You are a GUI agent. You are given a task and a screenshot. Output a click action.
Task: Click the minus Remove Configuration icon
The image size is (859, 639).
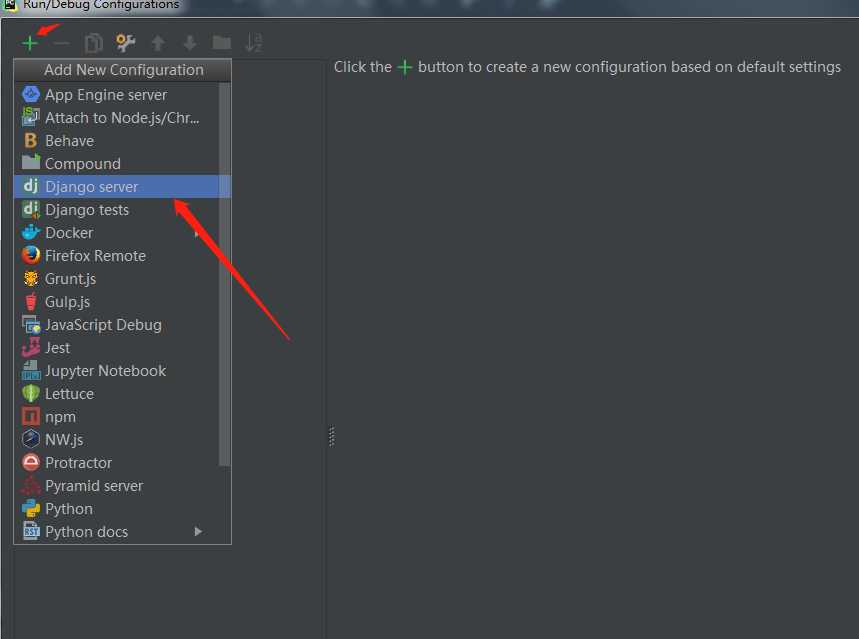click(x=61, y=43)
